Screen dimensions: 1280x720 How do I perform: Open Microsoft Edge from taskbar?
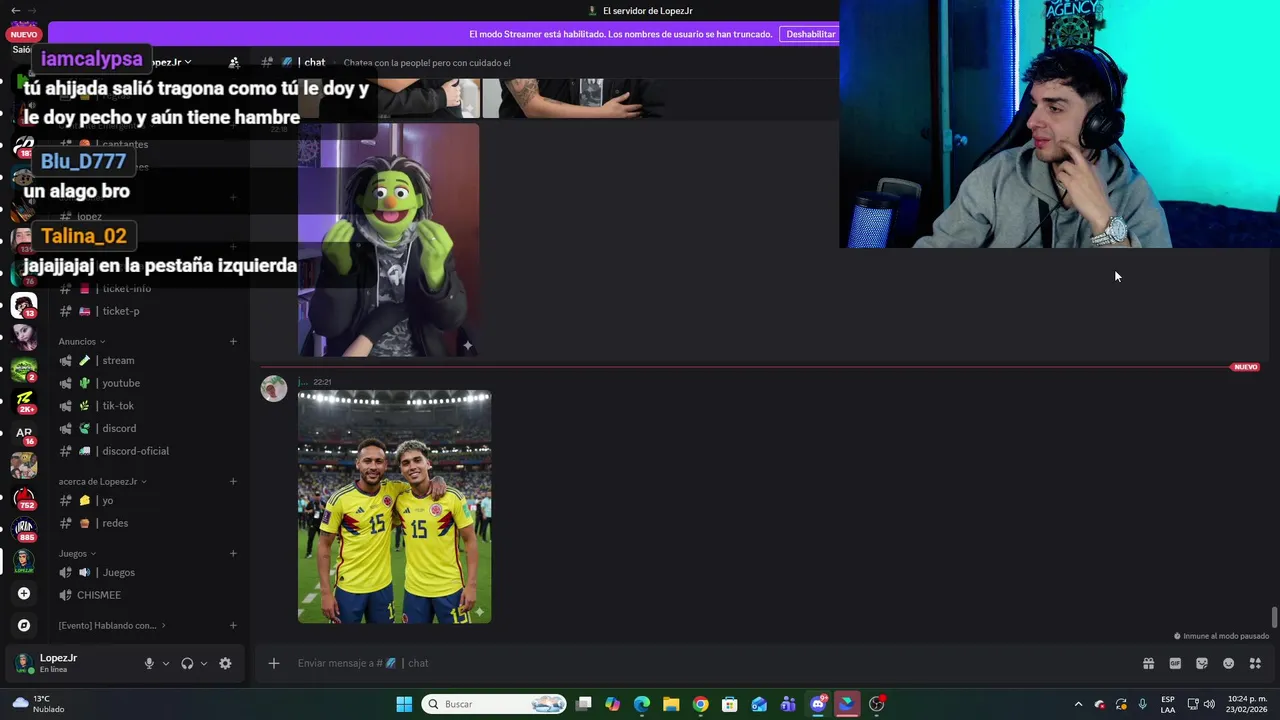coord(642,704)
